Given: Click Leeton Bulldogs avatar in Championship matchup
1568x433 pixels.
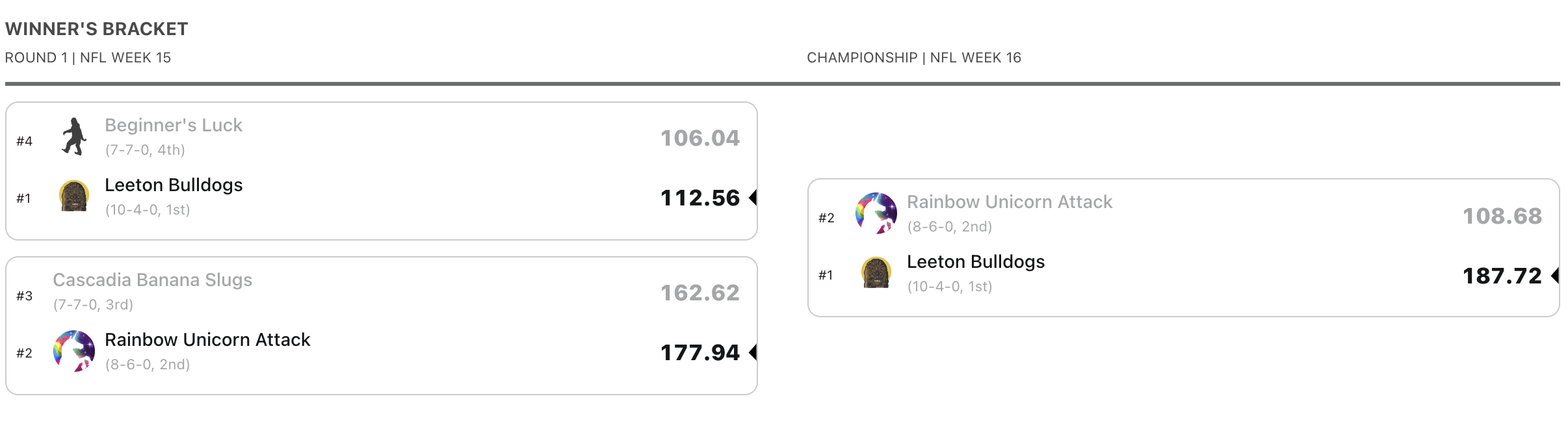Looking at the screenshot, I should [x=876, y=272].
